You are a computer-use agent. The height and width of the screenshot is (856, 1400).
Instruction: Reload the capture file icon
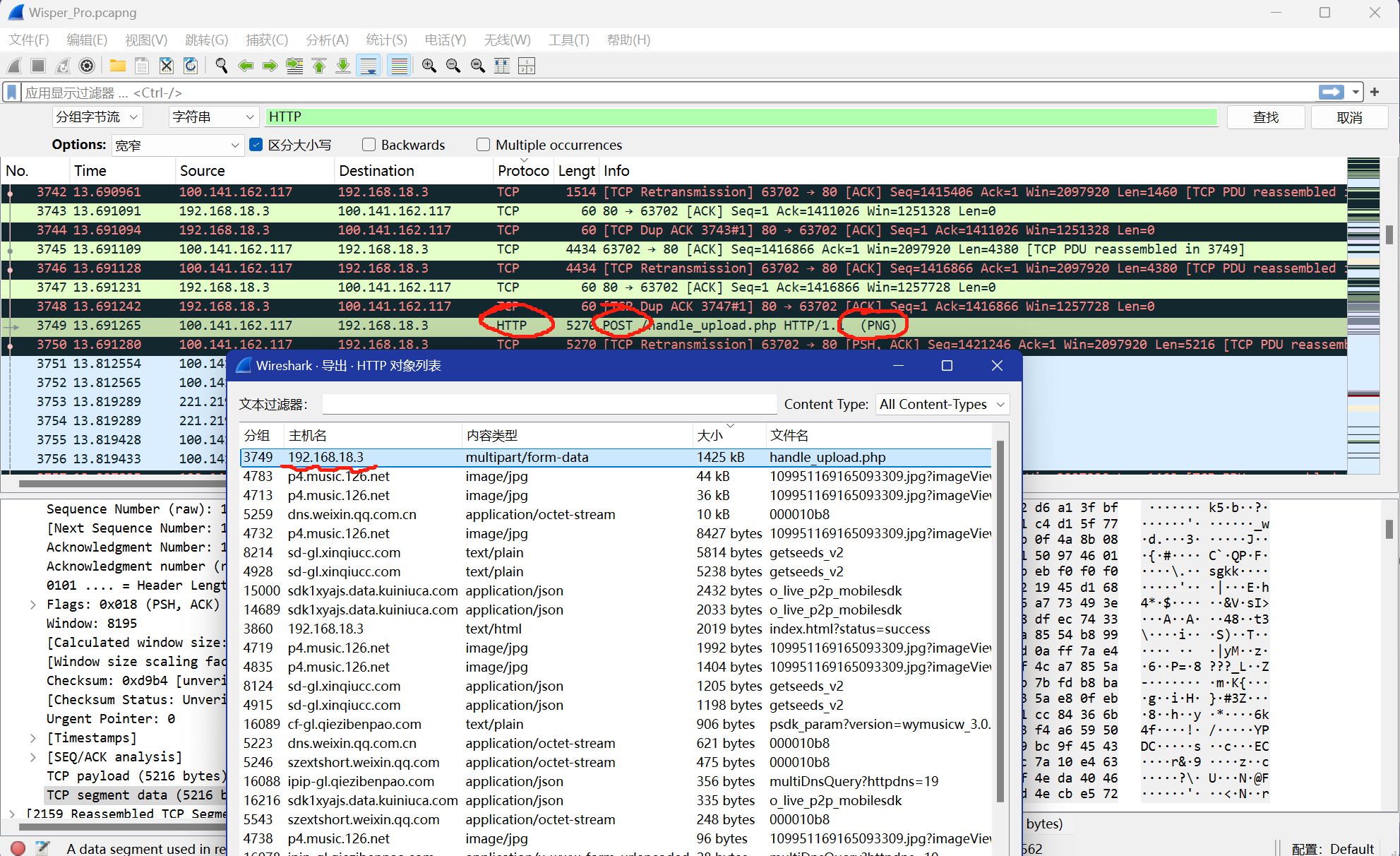tap(191, 66)
